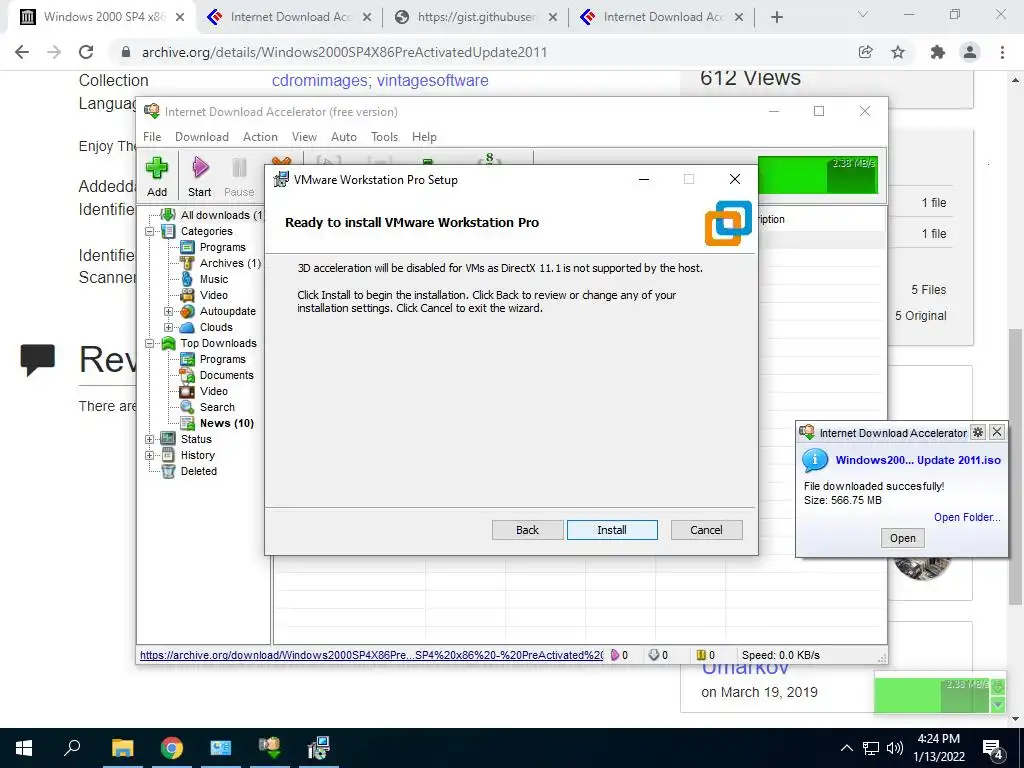The height and width of the screenshot is (768, 1024).
Task: Switch to second Internet Download Accelerator tab
Action: click(663, 17)
